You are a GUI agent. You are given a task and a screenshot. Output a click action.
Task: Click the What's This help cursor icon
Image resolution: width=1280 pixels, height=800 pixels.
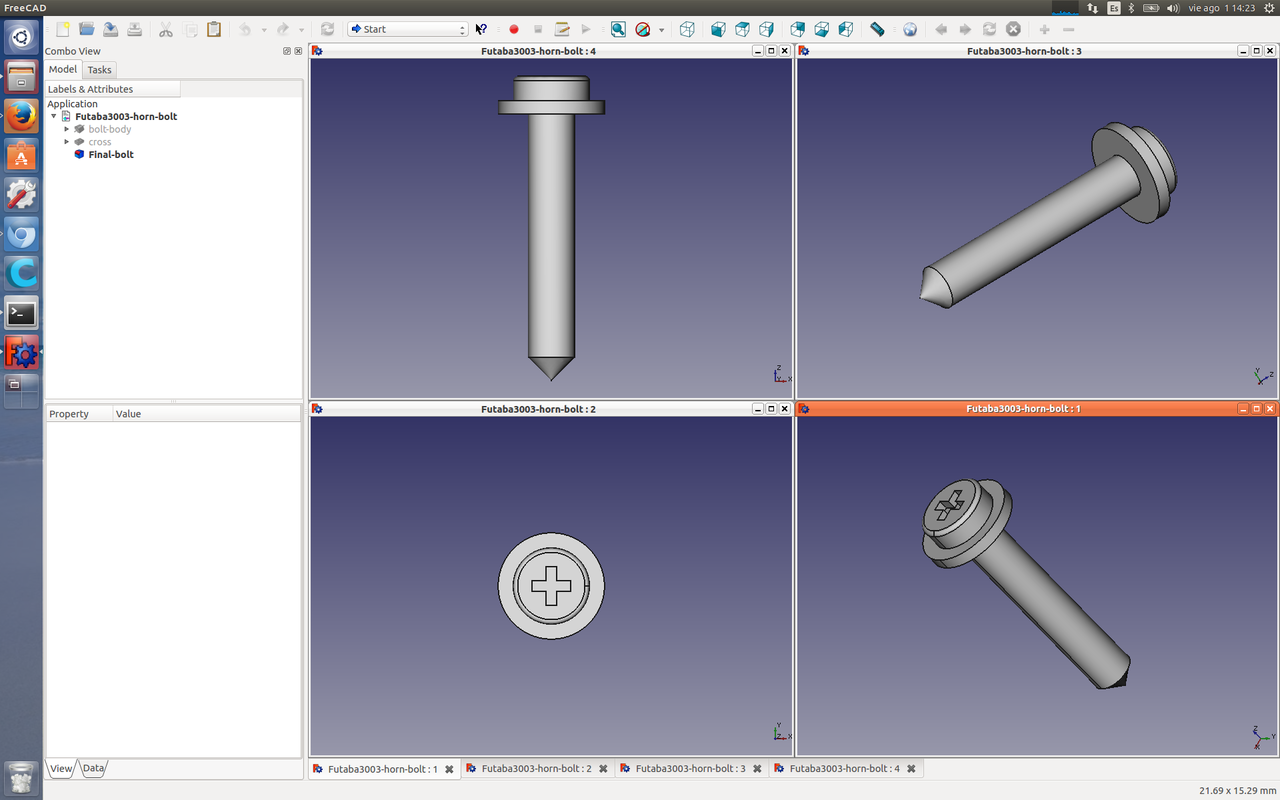click(x=482, y=30)
